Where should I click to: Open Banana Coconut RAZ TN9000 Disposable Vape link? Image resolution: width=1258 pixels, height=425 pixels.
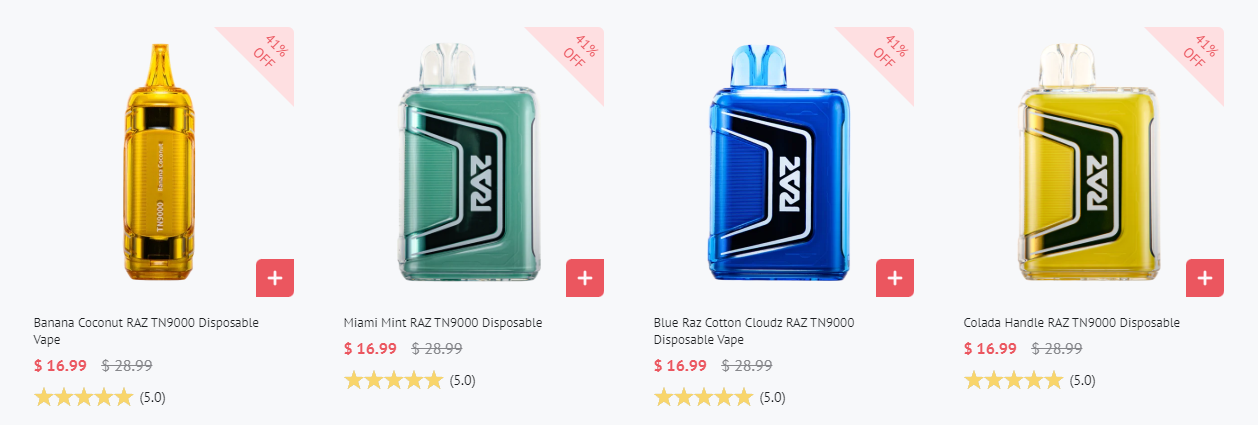pyautogui.click(x=146, y=331)
